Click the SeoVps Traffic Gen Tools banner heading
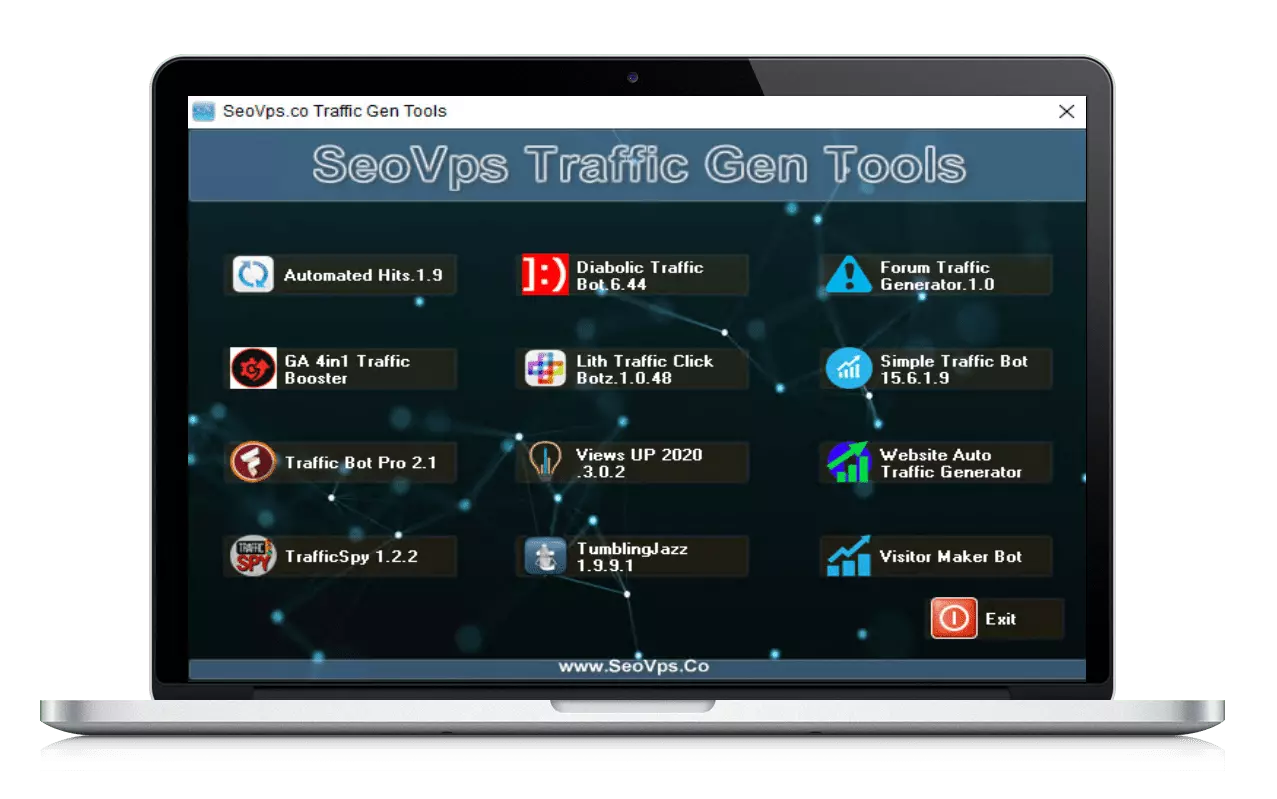The width and height of the screenshot is (1277, 799). tap(639, 165)
